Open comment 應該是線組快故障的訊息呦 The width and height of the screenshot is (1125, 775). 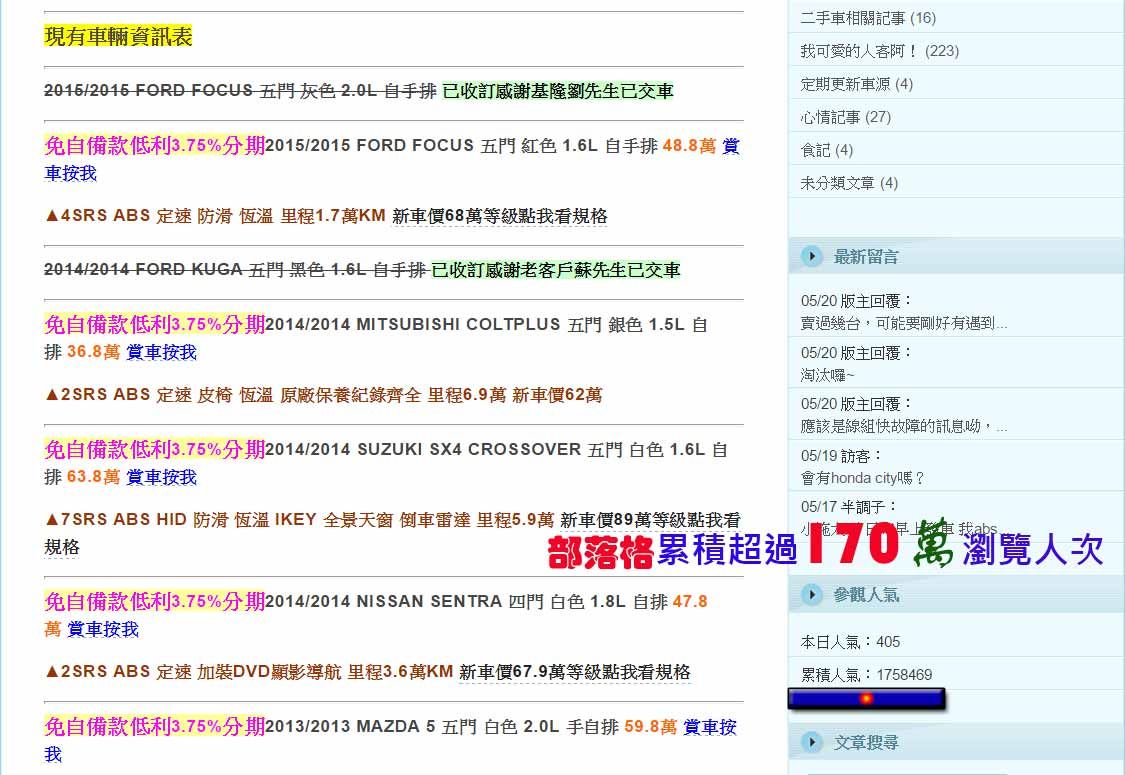pyautogui.click(x=904, y=427)
